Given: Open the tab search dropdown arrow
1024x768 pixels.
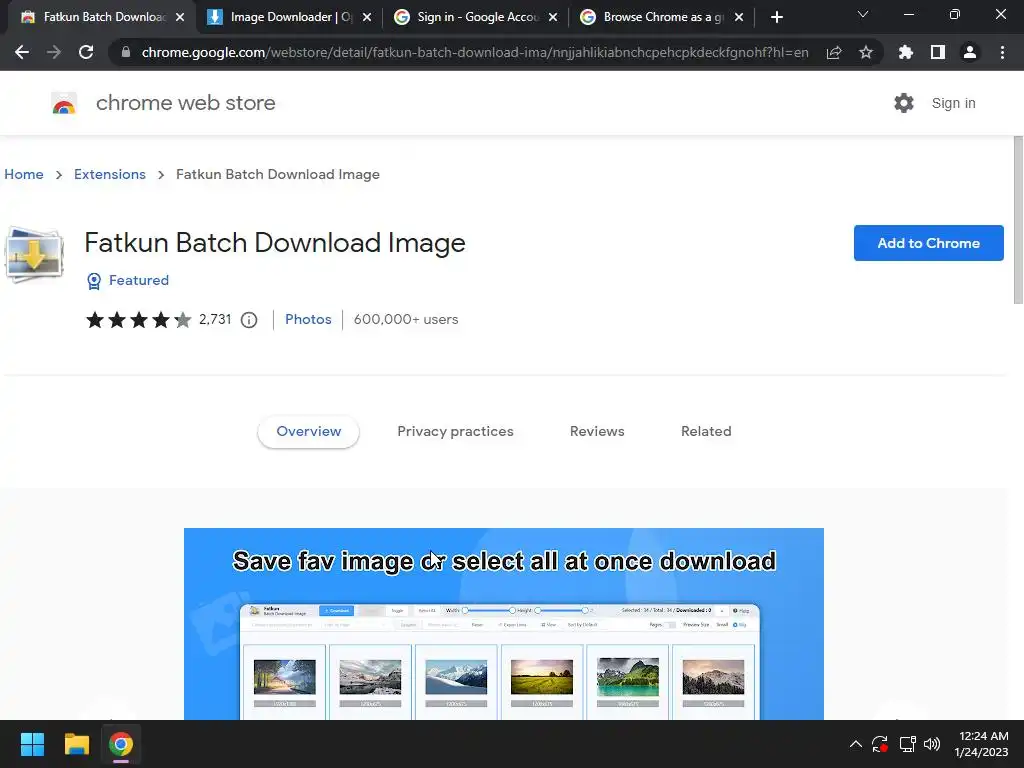Looking at the screenshot, I should tap(863, 14).
